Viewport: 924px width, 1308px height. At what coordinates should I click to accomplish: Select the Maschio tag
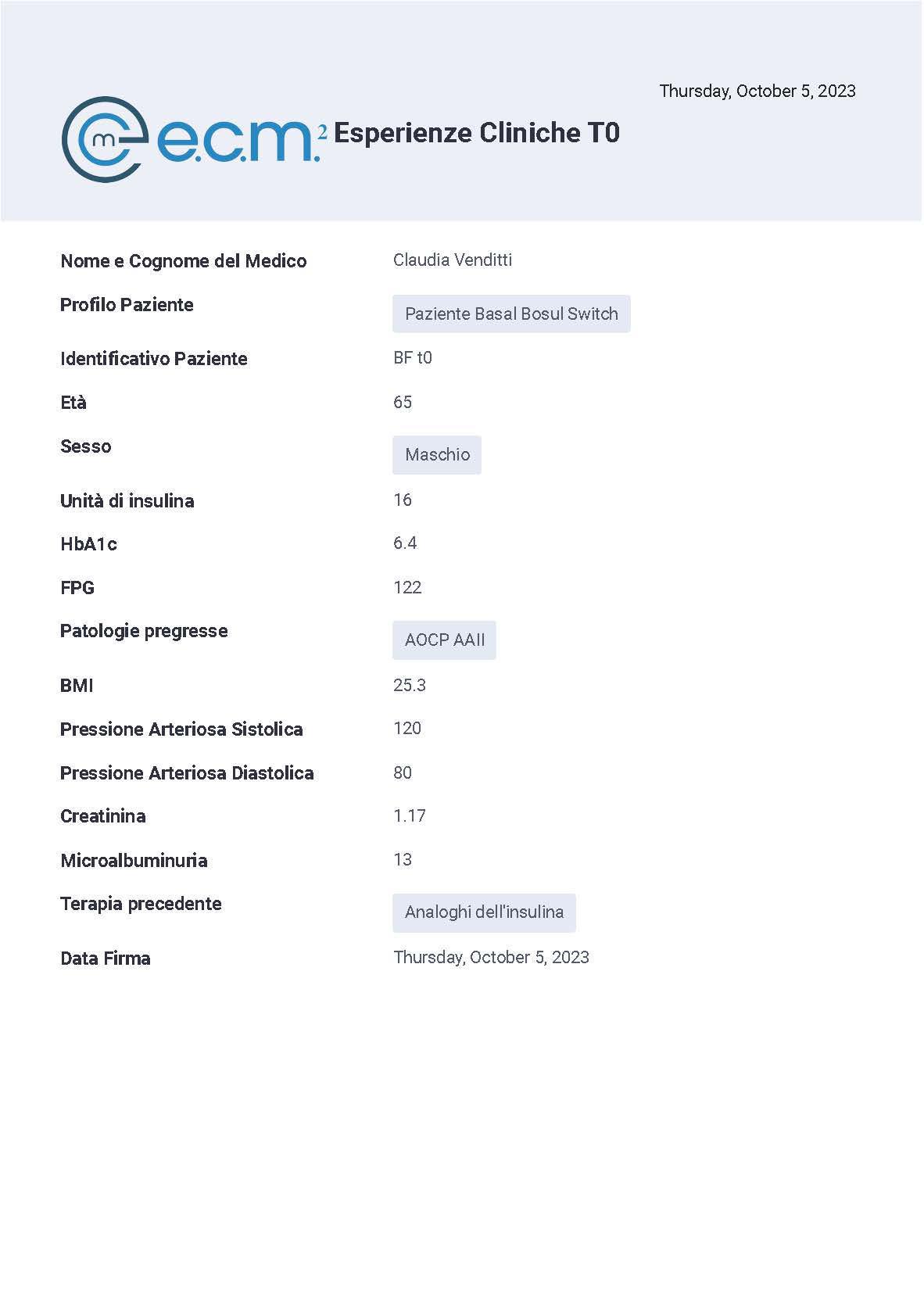click(437, 455)
